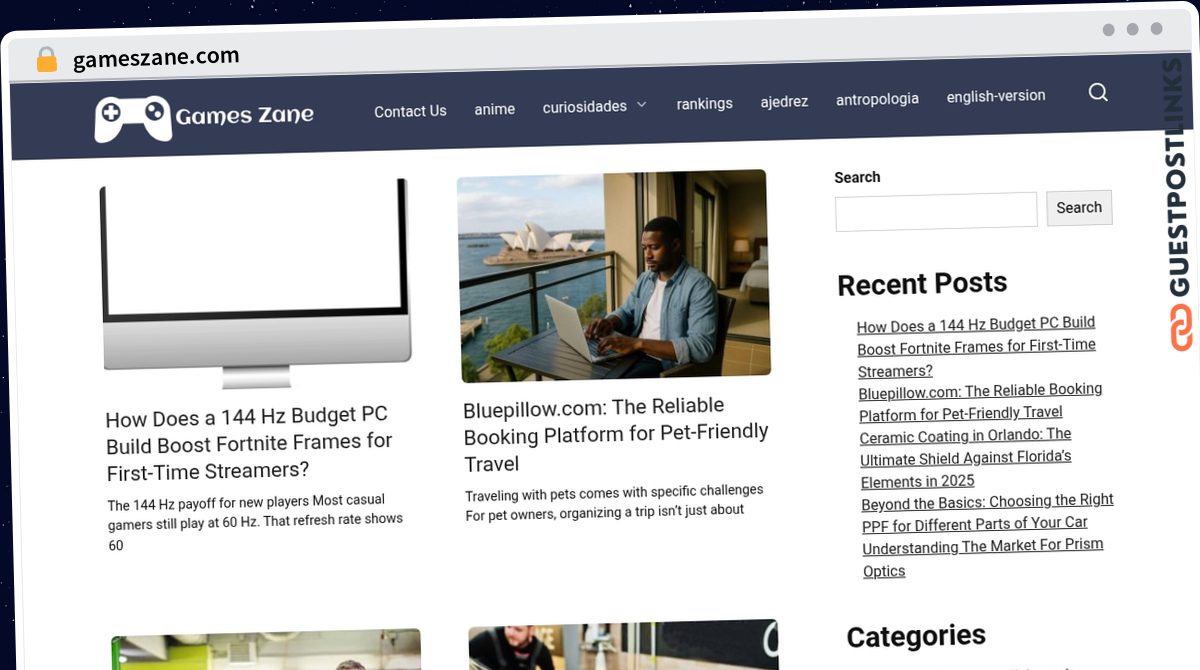Open the 144 Hz Budget PC article title
Image resolution: width=1200 pixels, height=670 pixels.
tap(249, 443)
